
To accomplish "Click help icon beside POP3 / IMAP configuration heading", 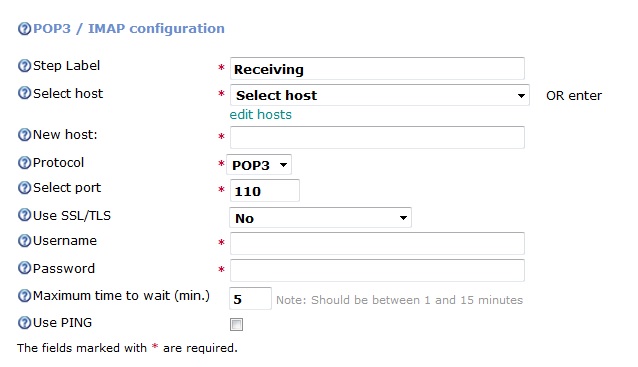I will point(24,29).
